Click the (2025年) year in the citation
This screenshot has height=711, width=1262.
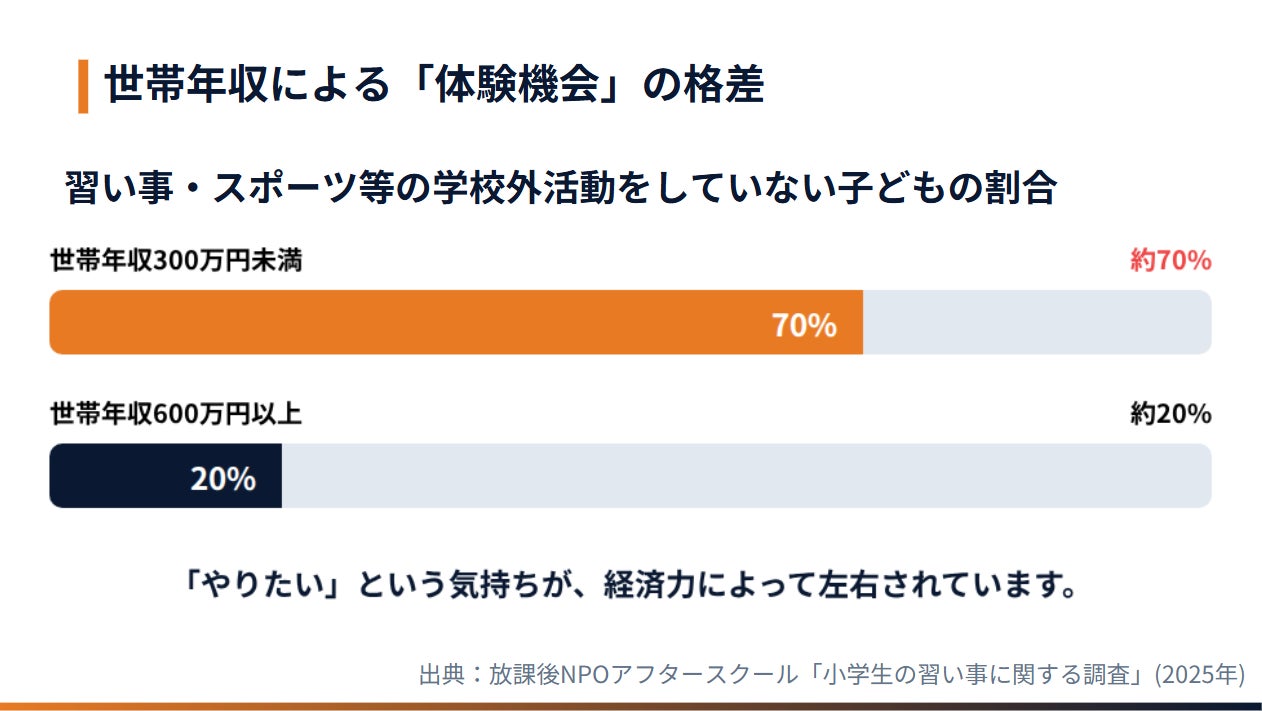pos(1199,674)
